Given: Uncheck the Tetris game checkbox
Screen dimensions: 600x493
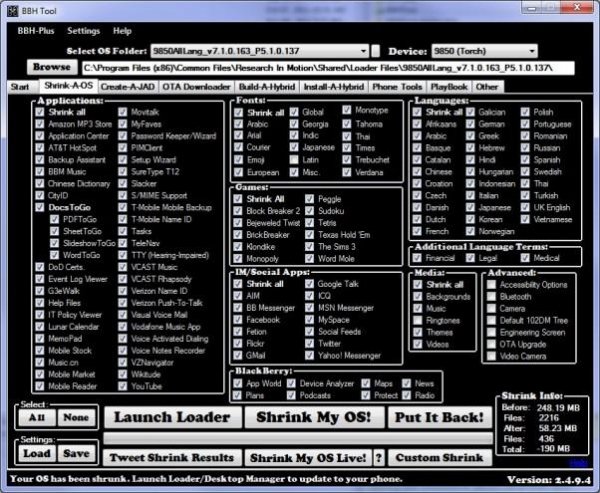Looking at the screenshot, I should point(310,223).
